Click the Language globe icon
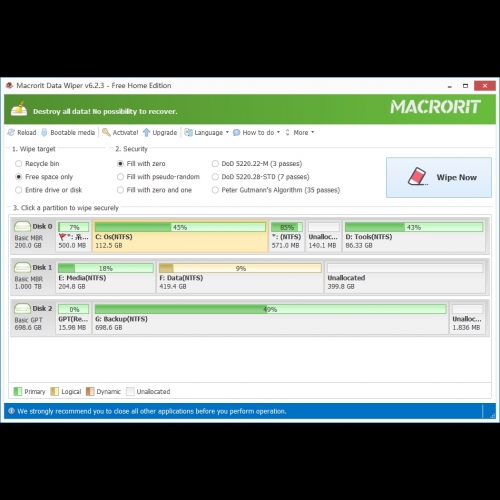Image resolution: width=500 pixels, height=500 pixels. [188, 132]
